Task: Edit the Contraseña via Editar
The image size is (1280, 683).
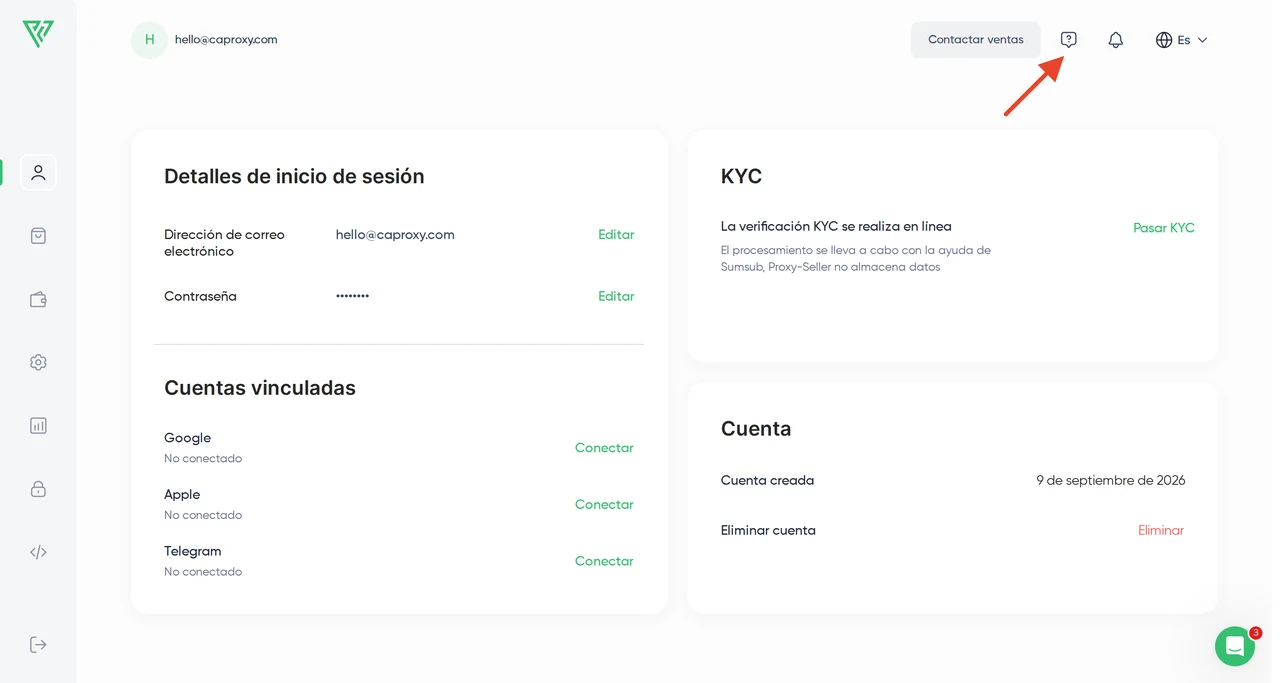Action: [616, 296]
